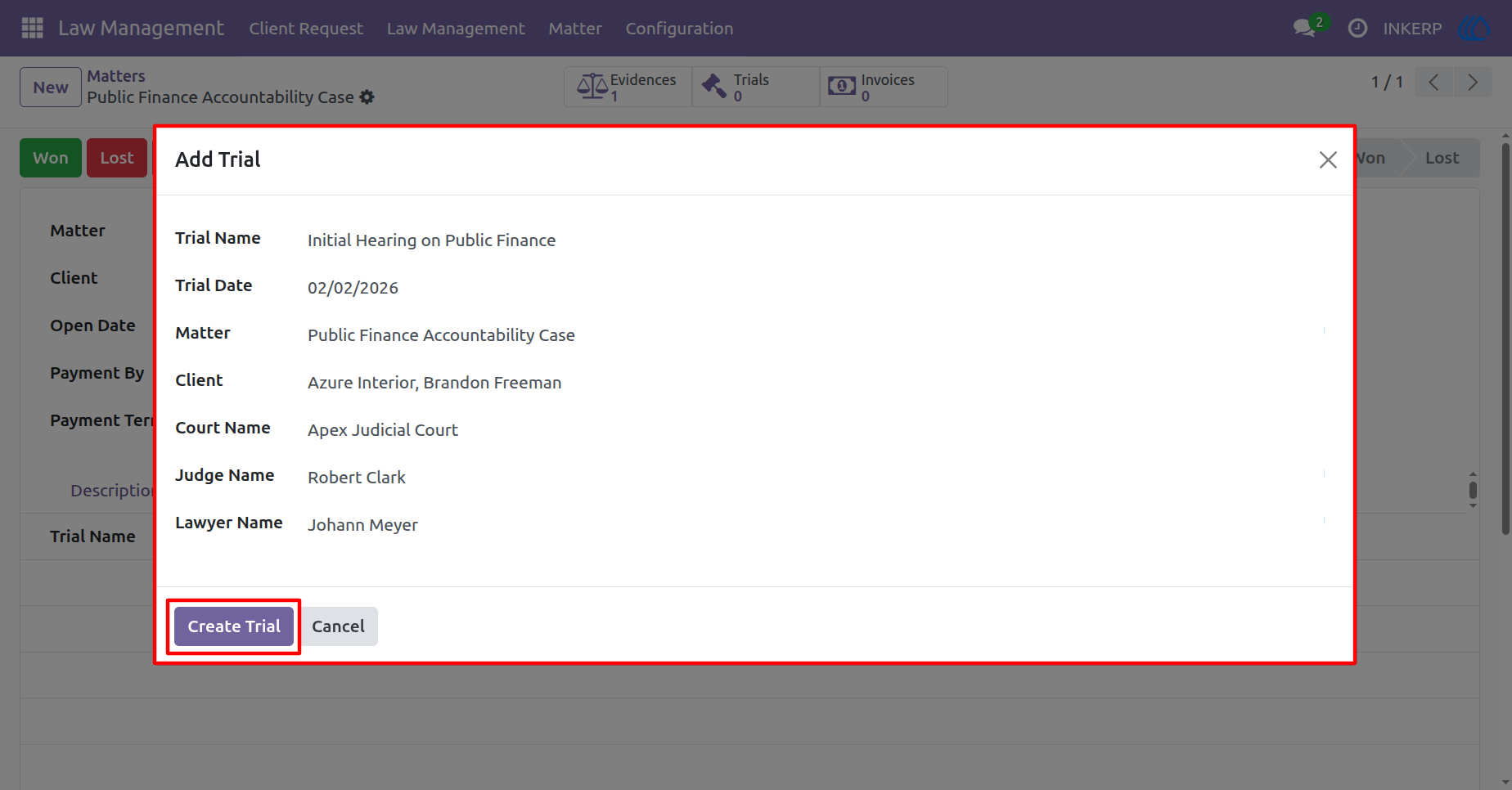This screenshot has height=790, width=1512.
Task: Mark the matter as Won
Action: click(51, 158)
